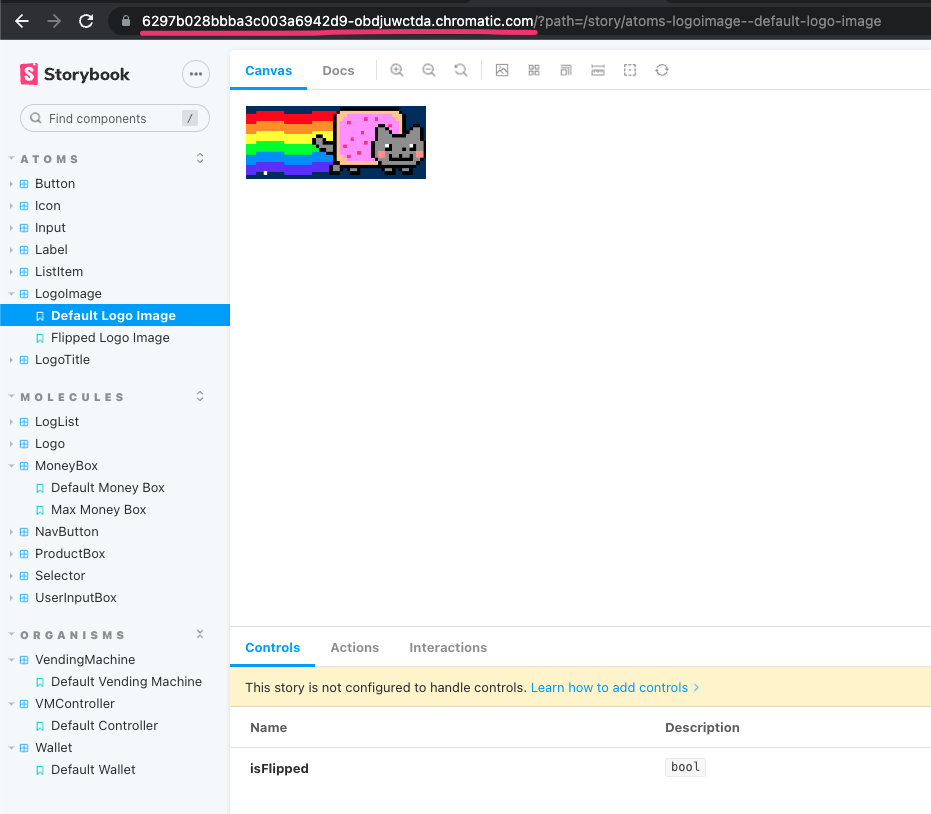Screen dimensions: 931x814
Task: Switch to the Docs tab
Action: [338, 71]
